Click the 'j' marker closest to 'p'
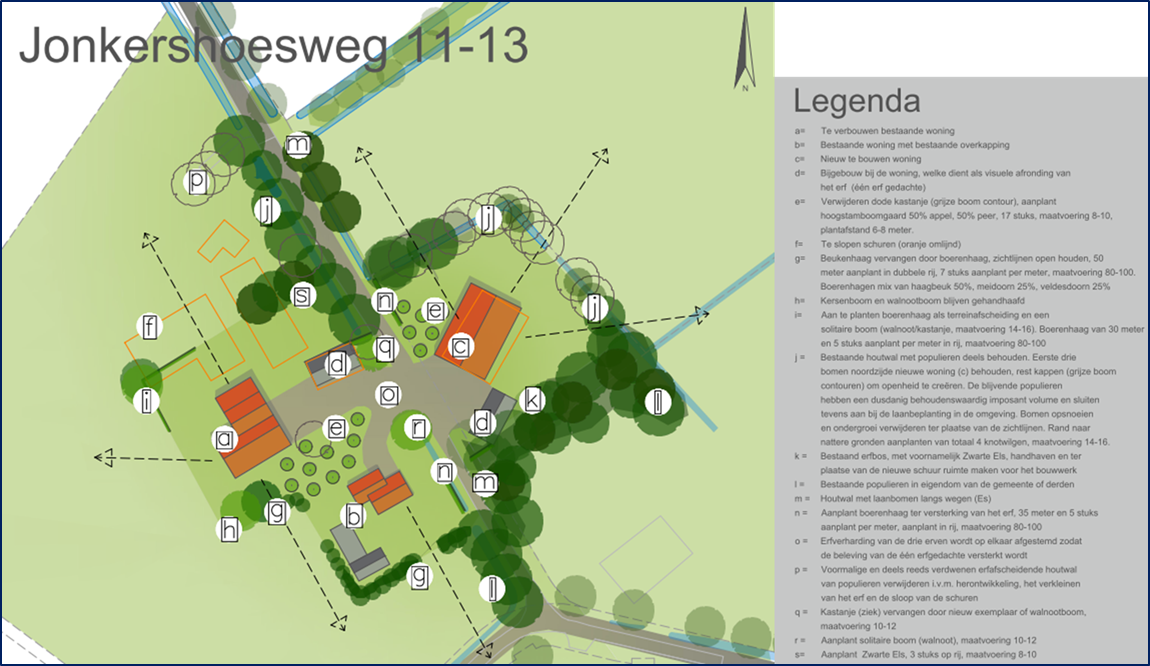Viewport: 1150px width, 666px height. (267, 211)
